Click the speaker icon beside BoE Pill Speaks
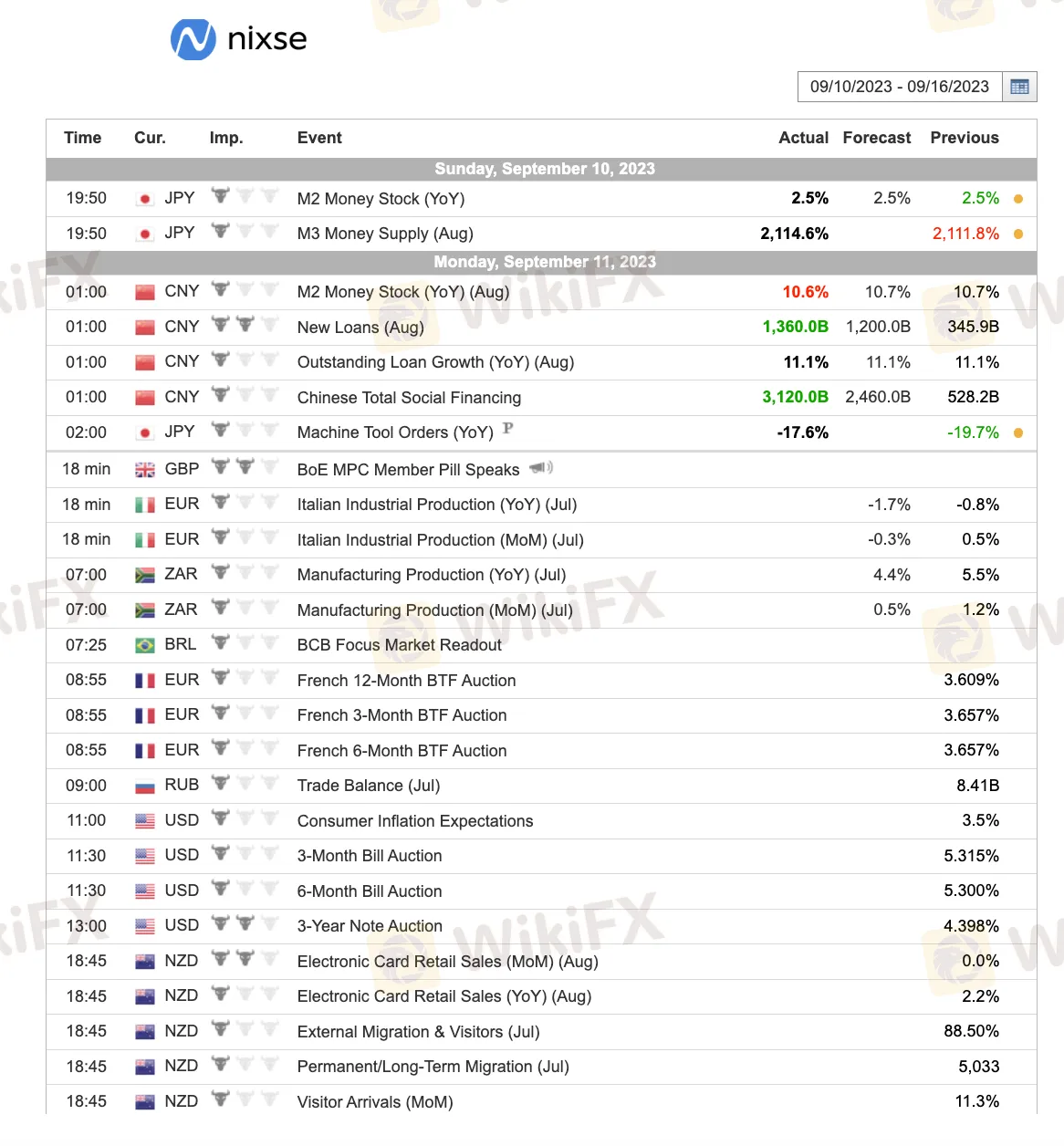The height and width of the screenshot is (1146, 1064). point(540,468)
